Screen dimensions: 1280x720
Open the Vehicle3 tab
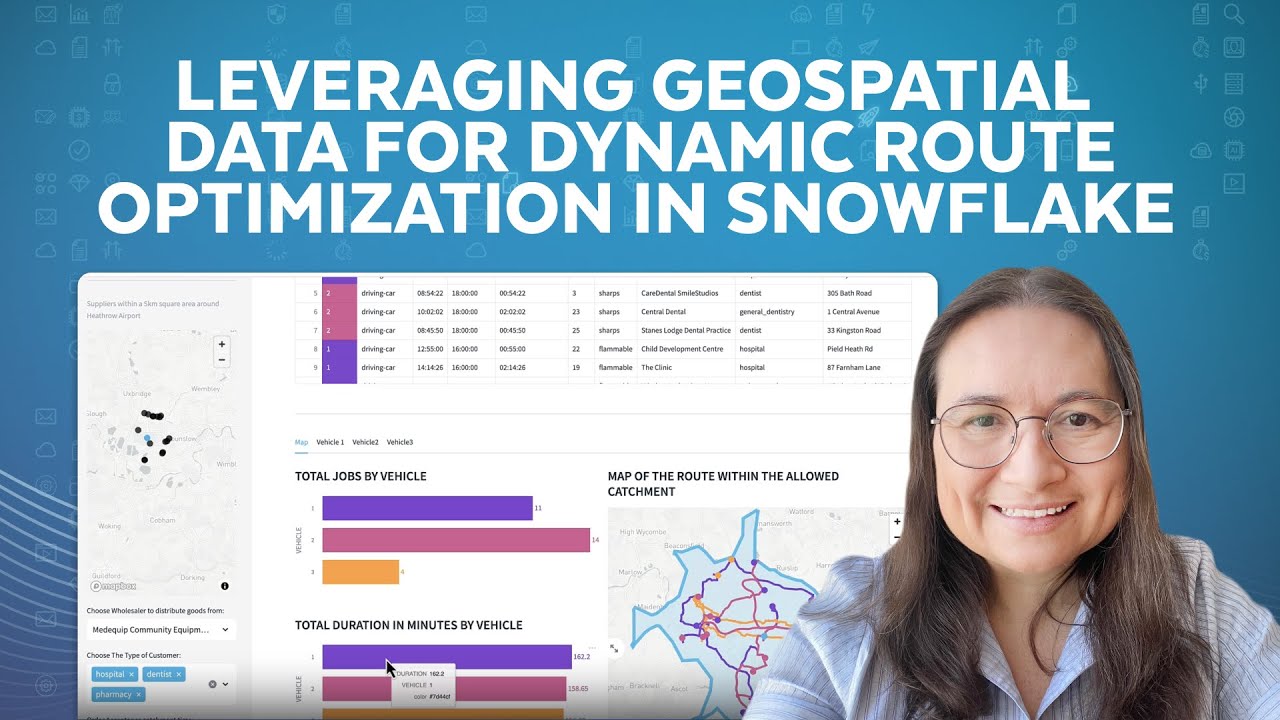point(400,442)
